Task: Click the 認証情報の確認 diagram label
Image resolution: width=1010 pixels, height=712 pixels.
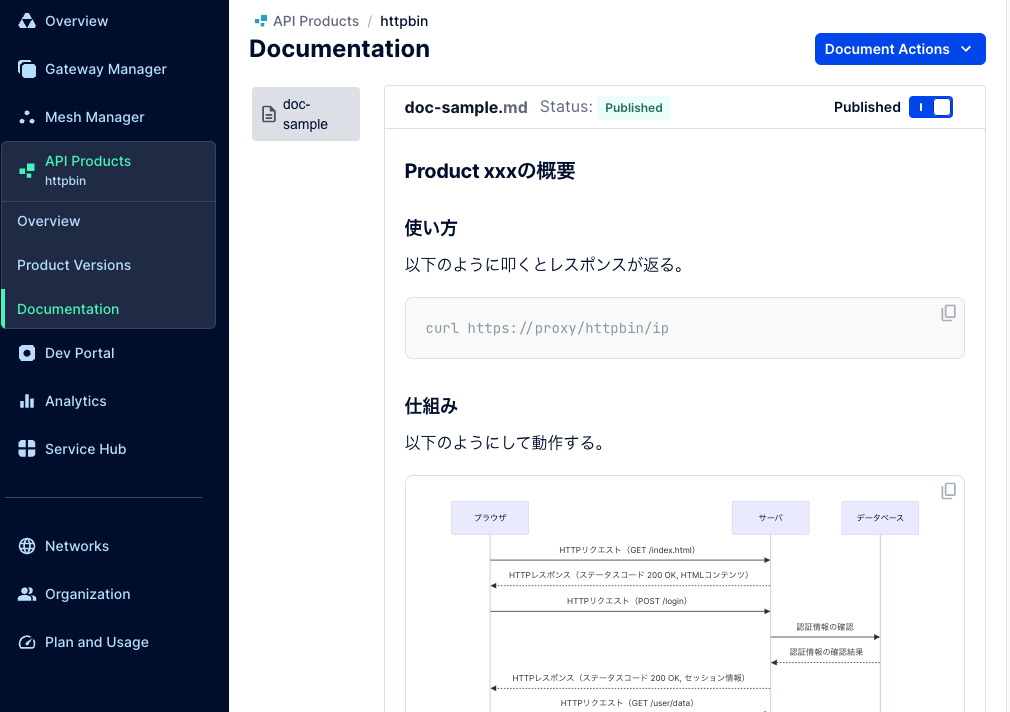Action: (x=825, y=627)
